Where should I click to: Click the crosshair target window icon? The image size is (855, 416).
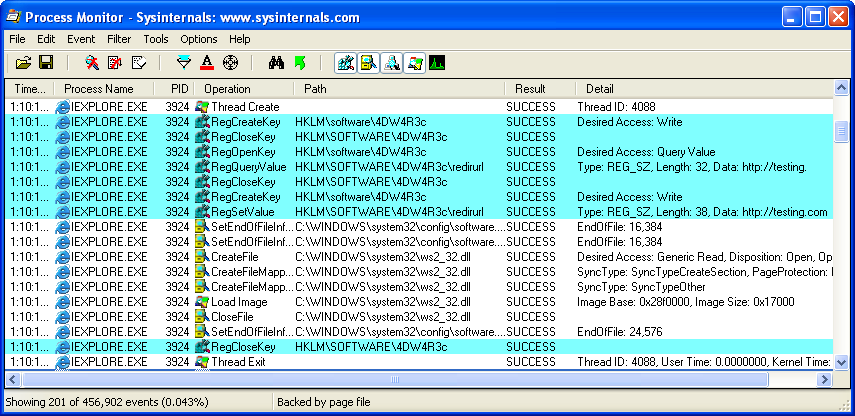point(230,63)
